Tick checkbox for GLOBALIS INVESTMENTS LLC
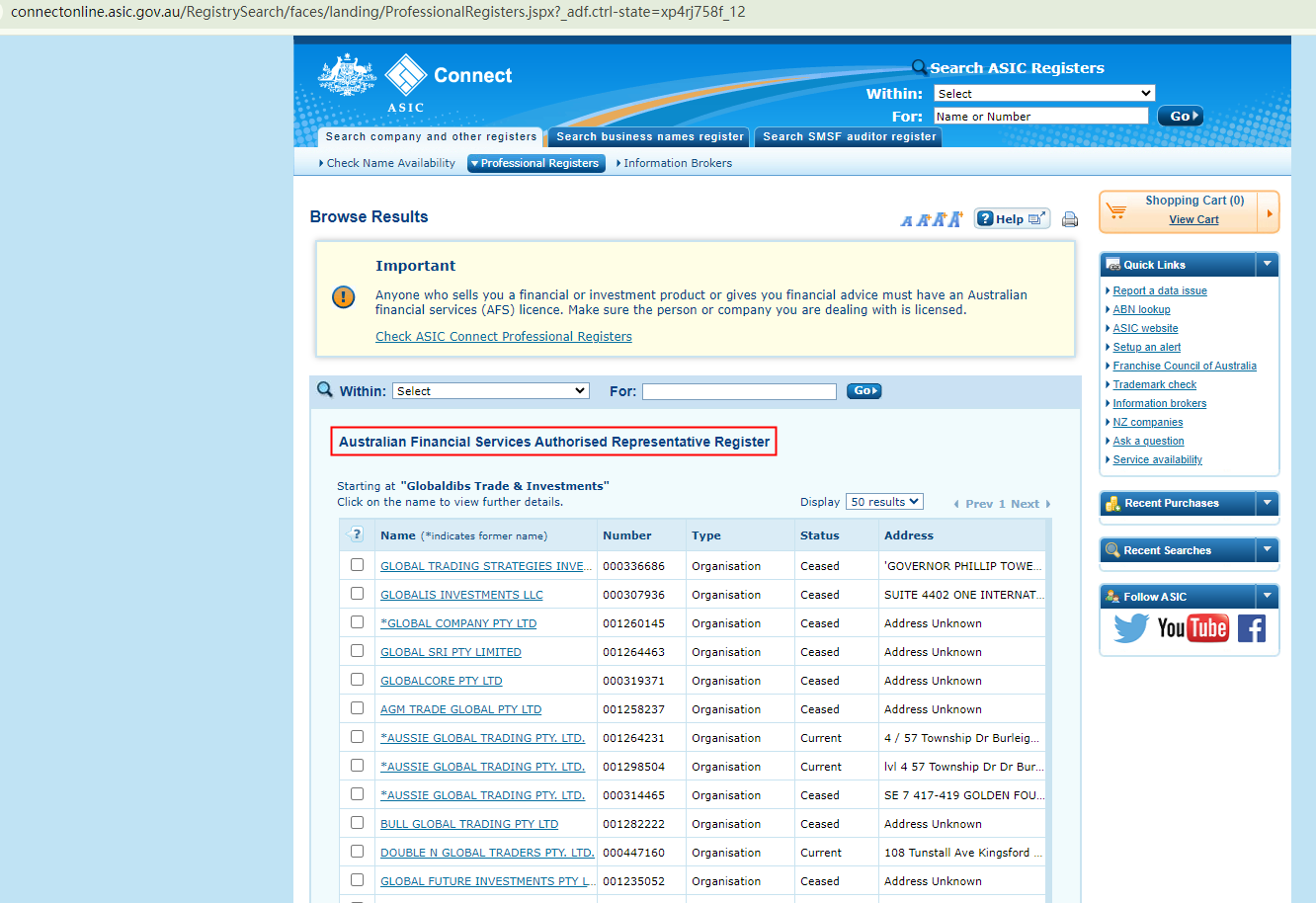This screenshot has width=1316, height=903. click(358, 594)
